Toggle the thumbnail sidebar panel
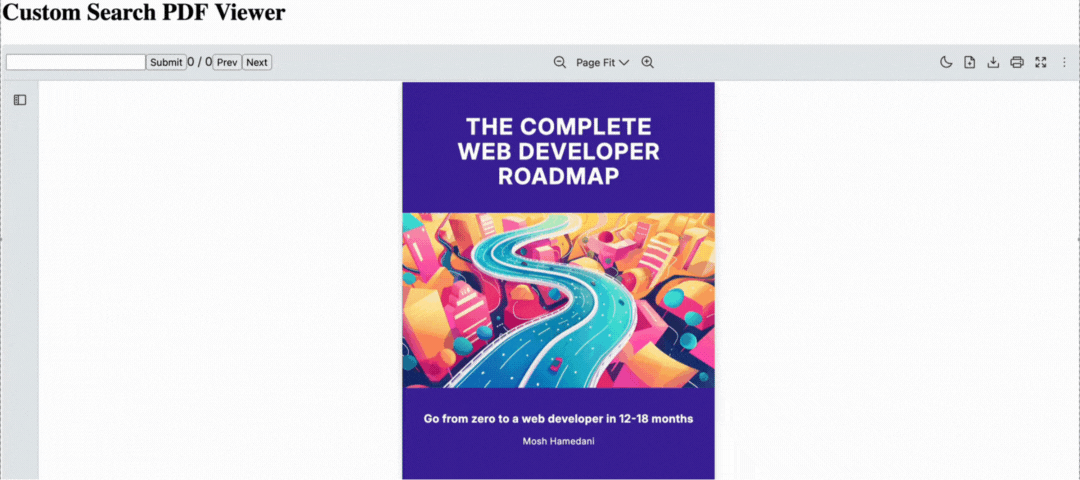The height and width of the screenshot is (480, 1080). (20, 100)
